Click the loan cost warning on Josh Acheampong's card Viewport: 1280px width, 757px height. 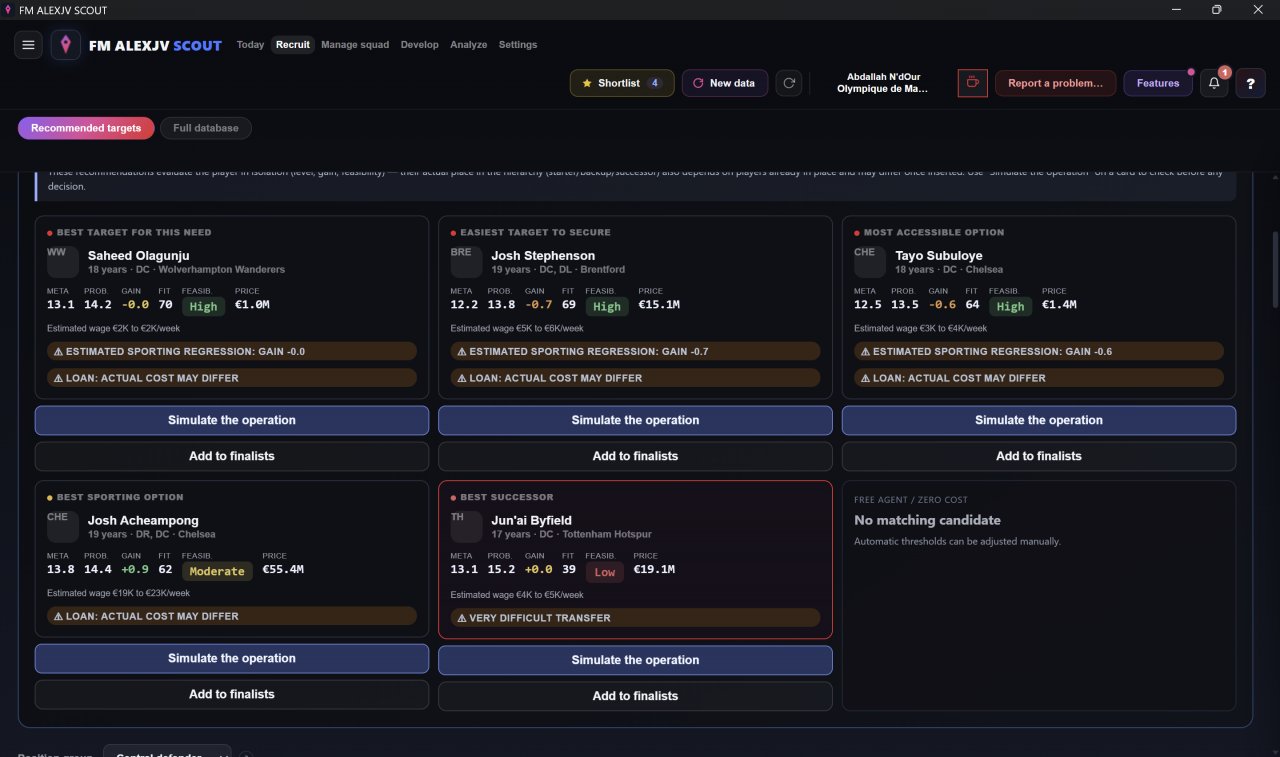232,616
